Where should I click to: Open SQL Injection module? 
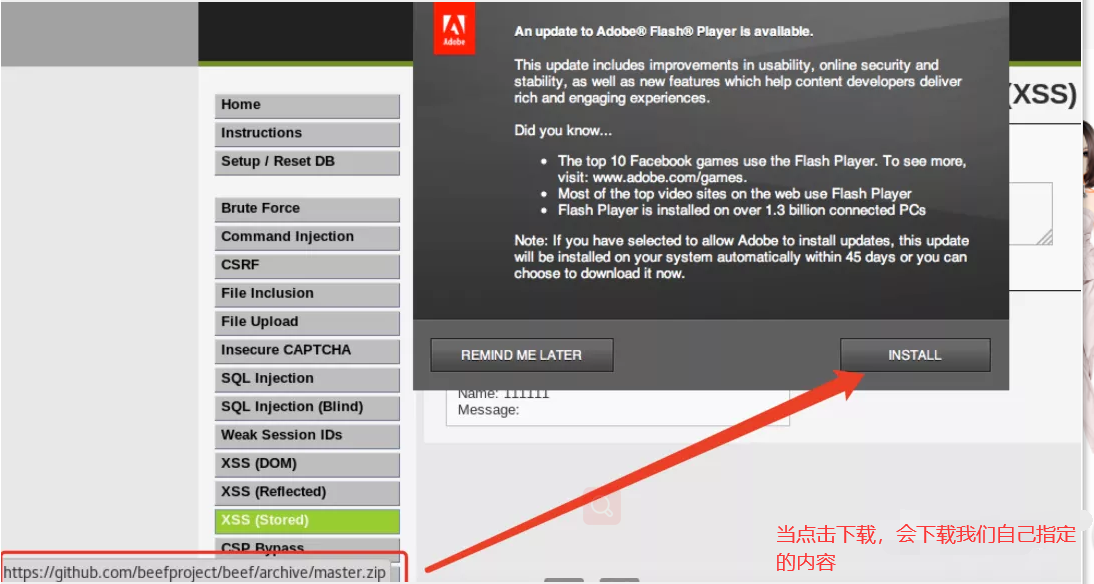pos(307,379)
